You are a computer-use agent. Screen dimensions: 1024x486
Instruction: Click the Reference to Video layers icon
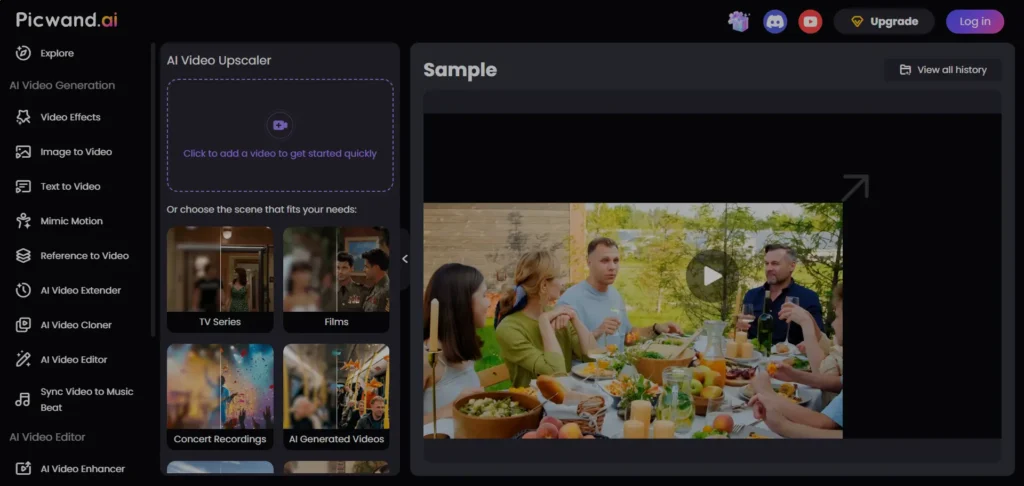coord(24,255)
